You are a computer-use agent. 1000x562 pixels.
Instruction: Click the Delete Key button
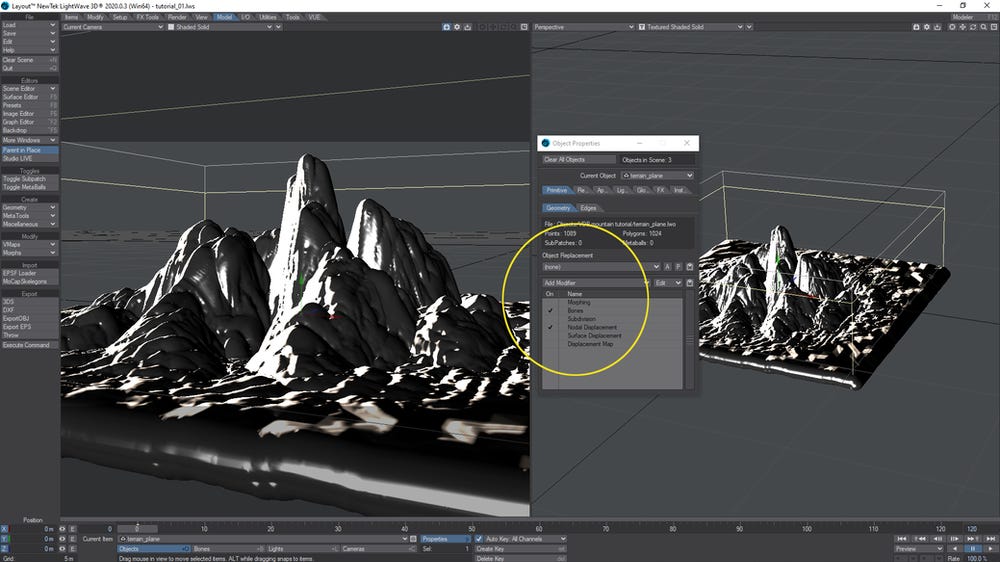[520, 558]
